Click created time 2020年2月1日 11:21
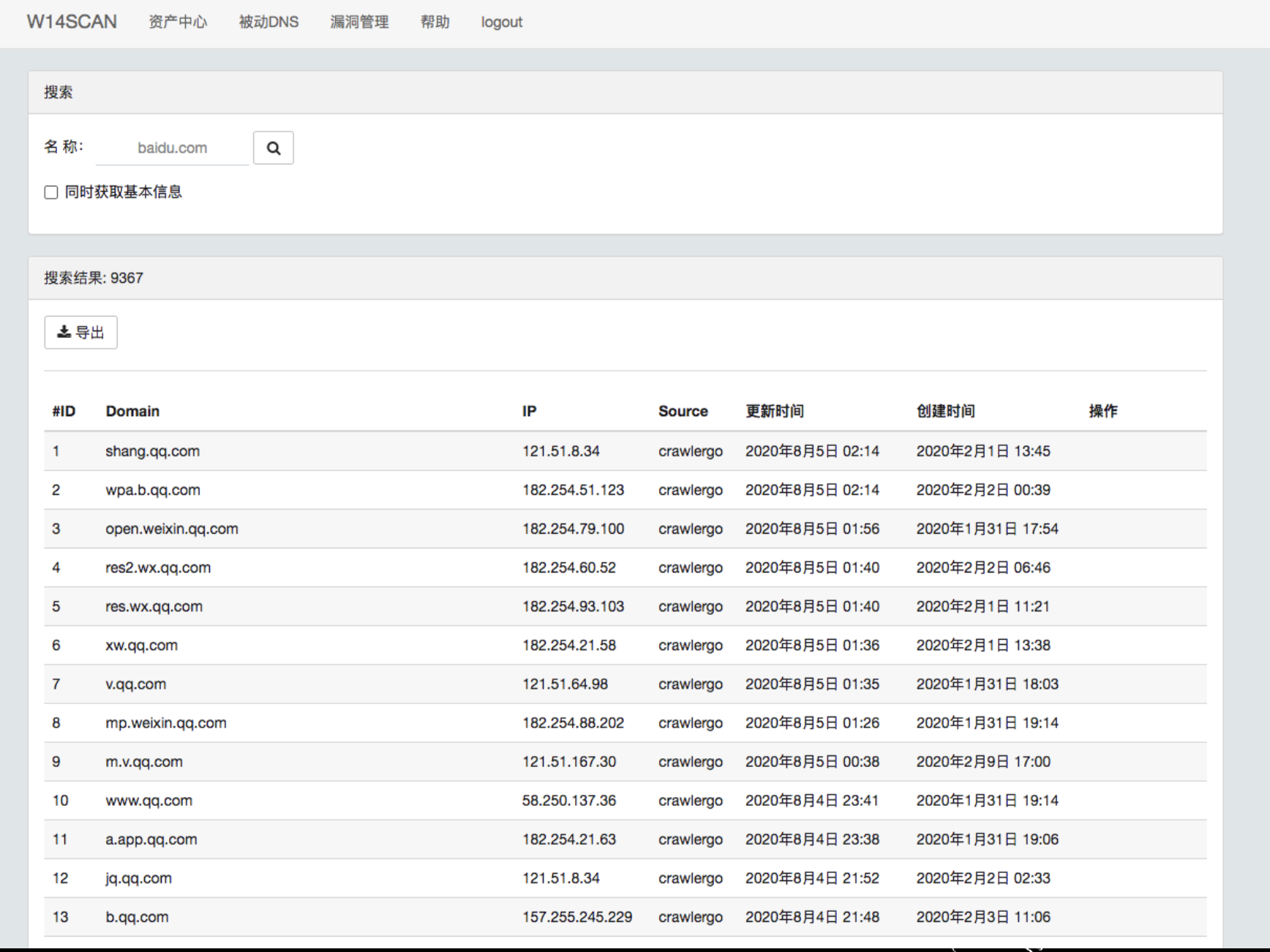The width and height of the screenshot is (1270, 952). point(983,606)
